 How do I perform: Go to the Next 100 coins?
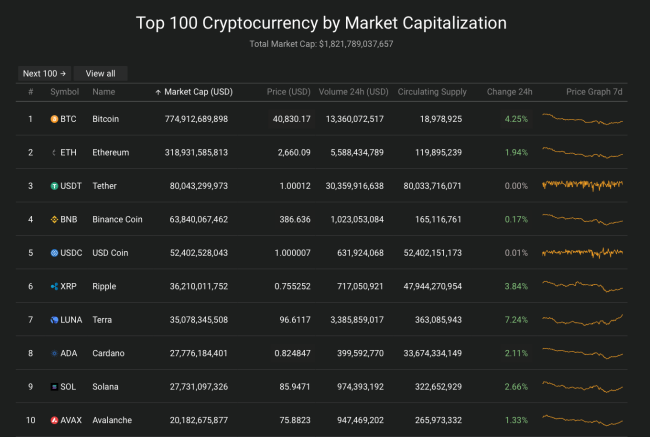point(44,73)
